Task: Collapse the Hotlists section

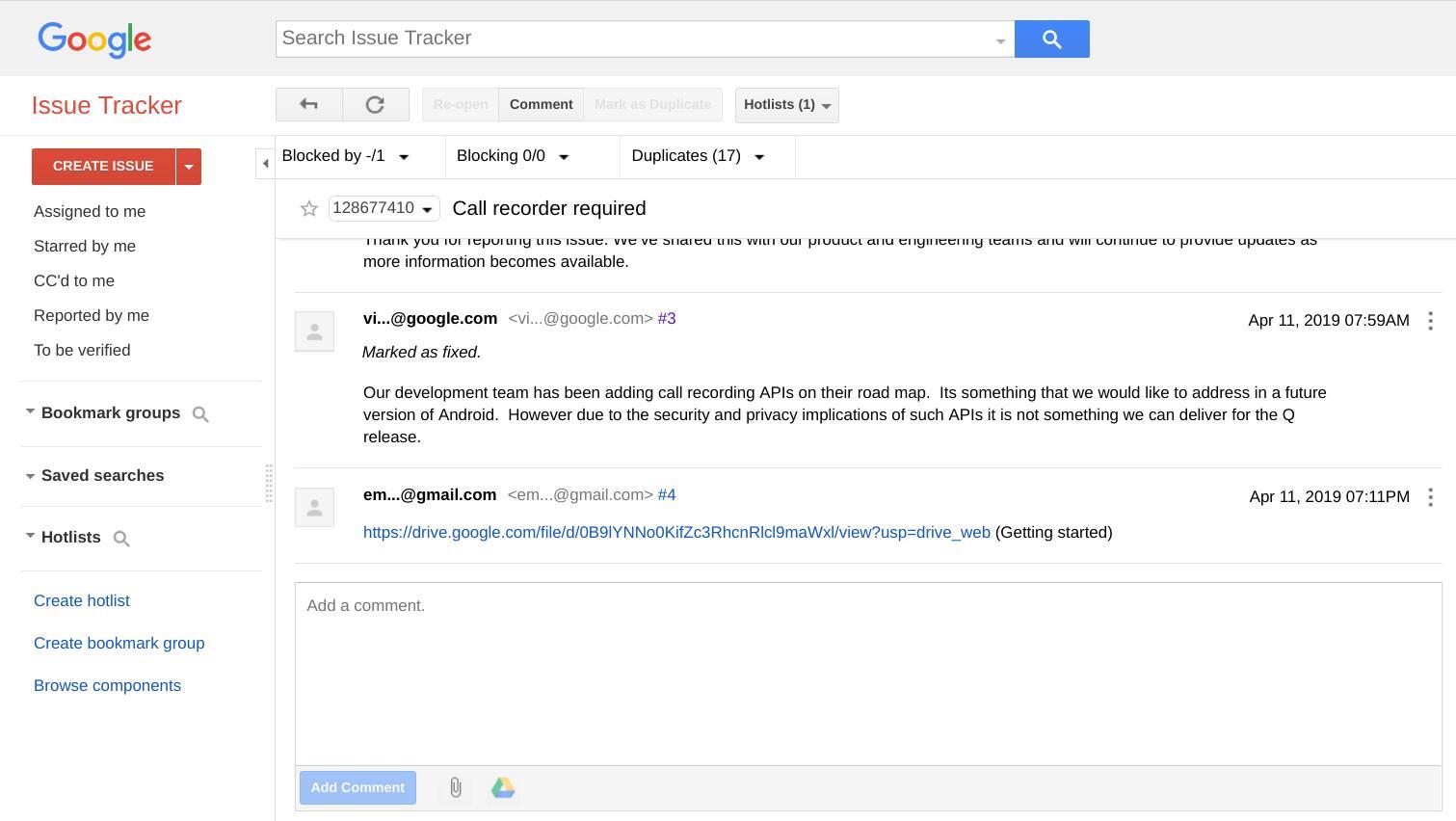Action: tap(30, 536)
